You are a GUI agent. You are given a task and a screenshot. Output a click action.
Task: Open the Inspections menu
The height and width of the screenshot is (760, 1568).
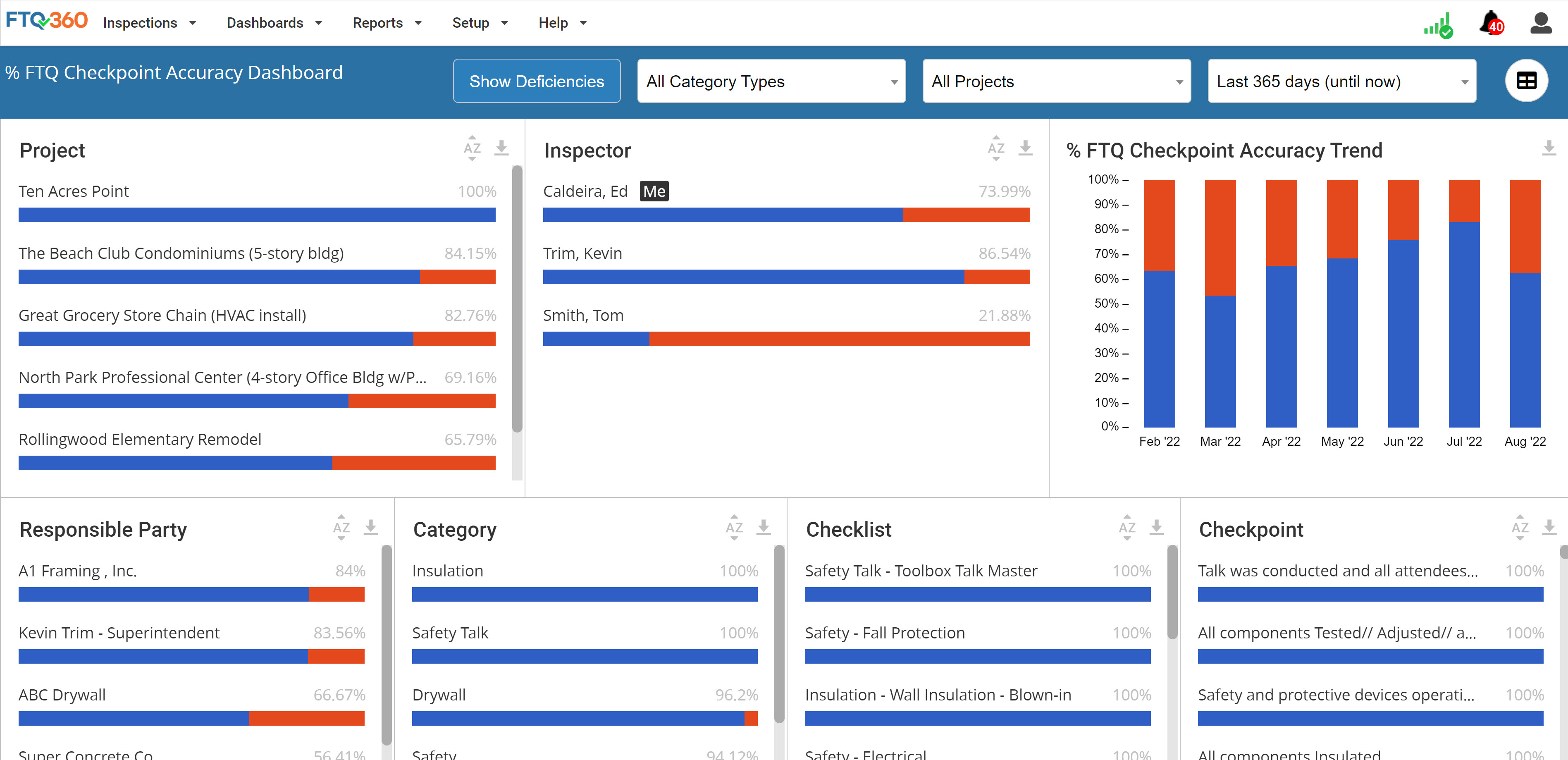(x=149, y=22)
